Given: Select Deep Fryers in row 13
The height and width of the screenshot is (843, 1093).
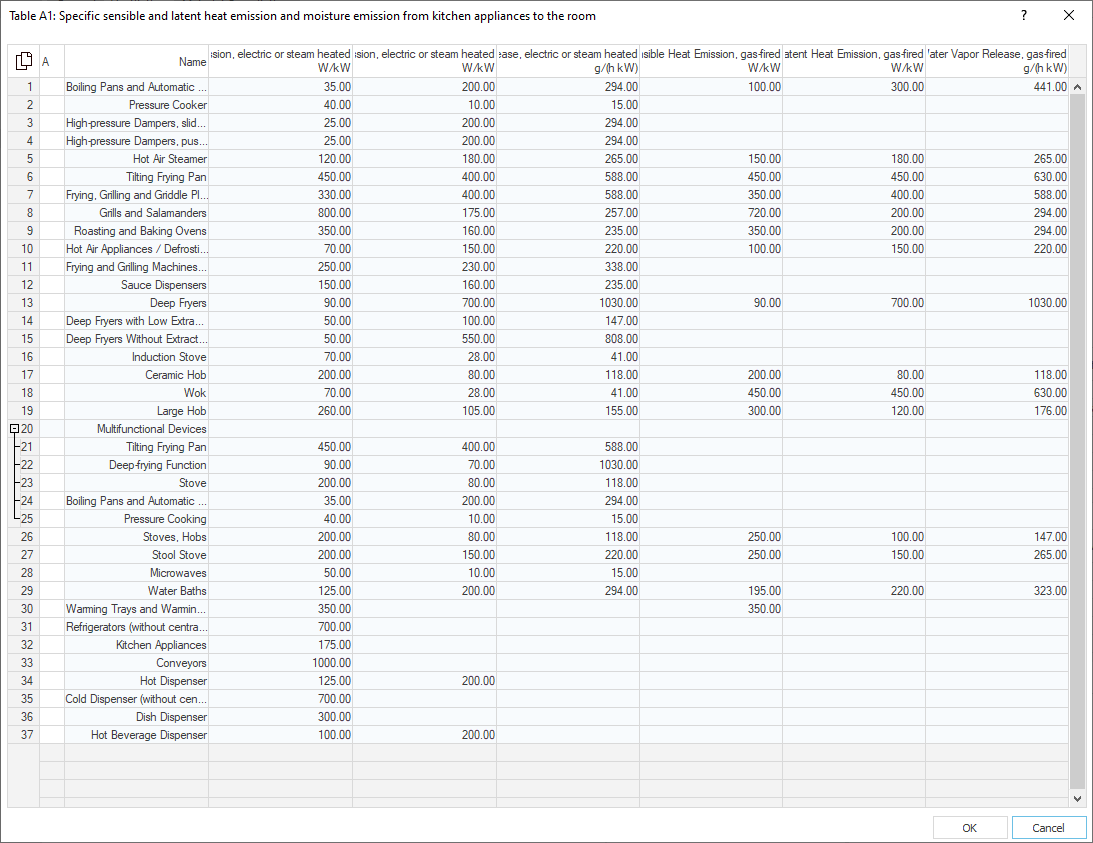Looking at the screenshot, I should pos(137,303).
